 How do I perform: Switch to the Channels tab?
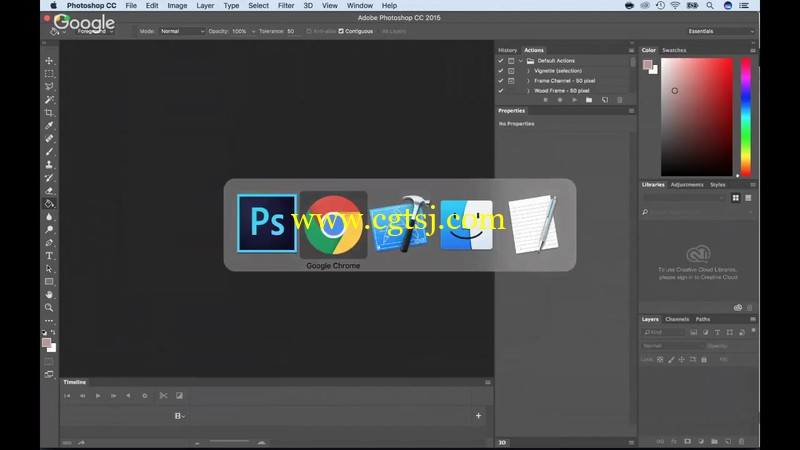coord(677,319)
